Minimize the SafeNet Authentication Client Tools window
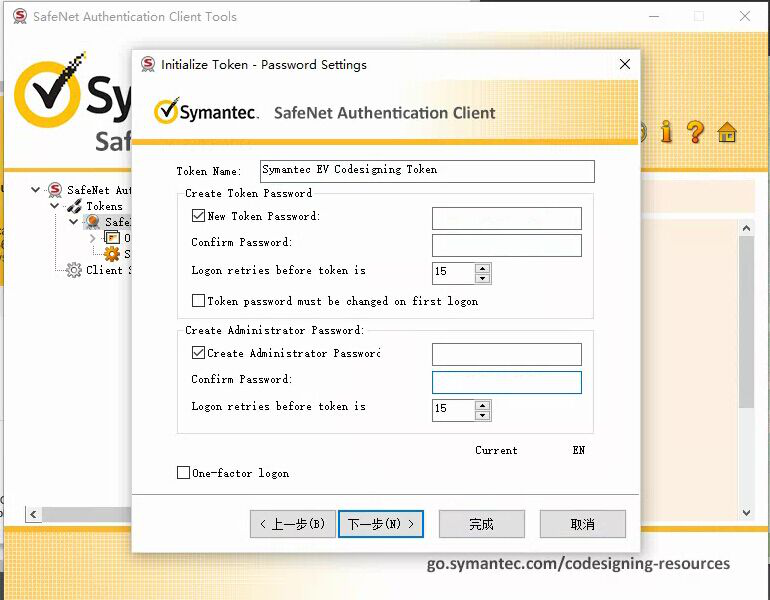Image resolution: width=770 pixels, height=600 pixels. tap(654, 16)
